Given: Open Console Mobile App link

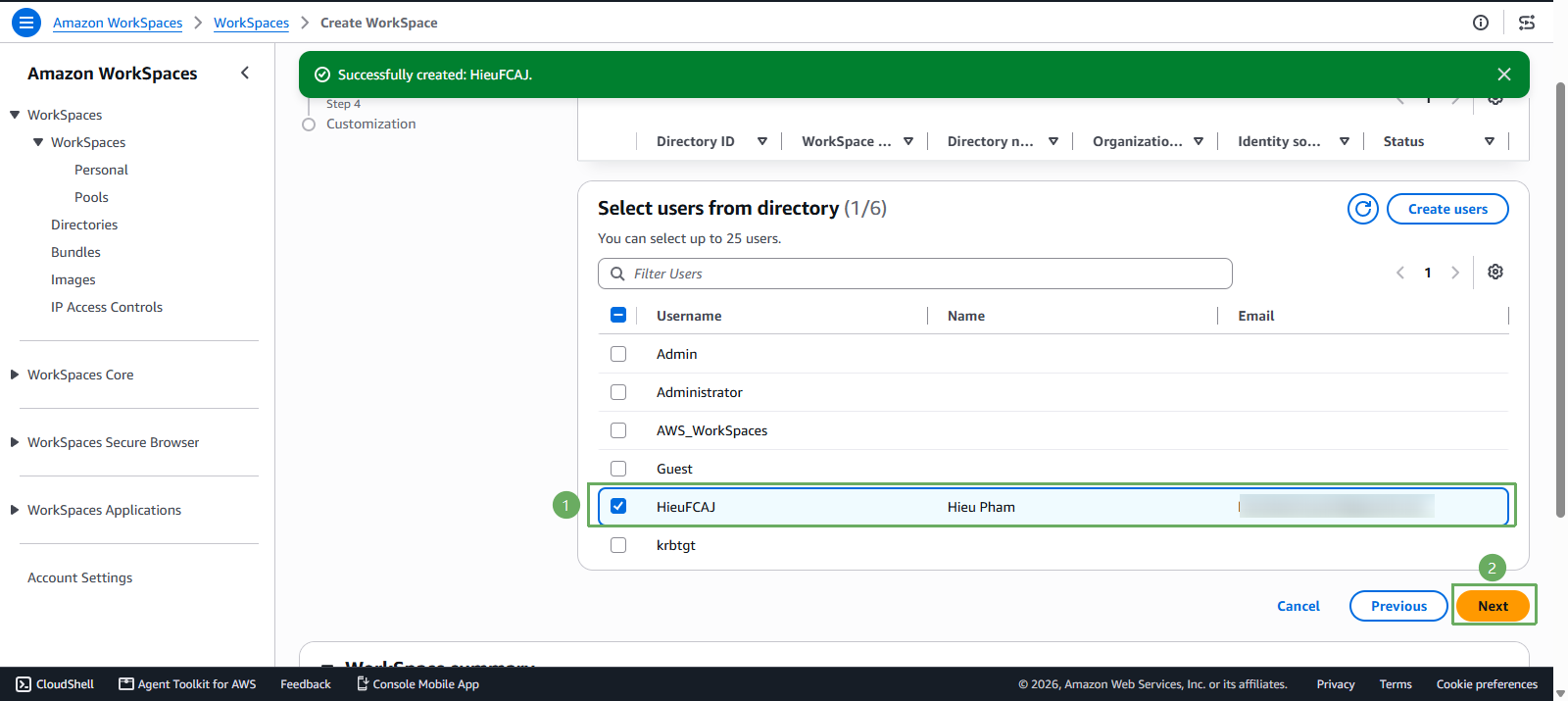Looking at the screenshot, I should pos(417,684).
